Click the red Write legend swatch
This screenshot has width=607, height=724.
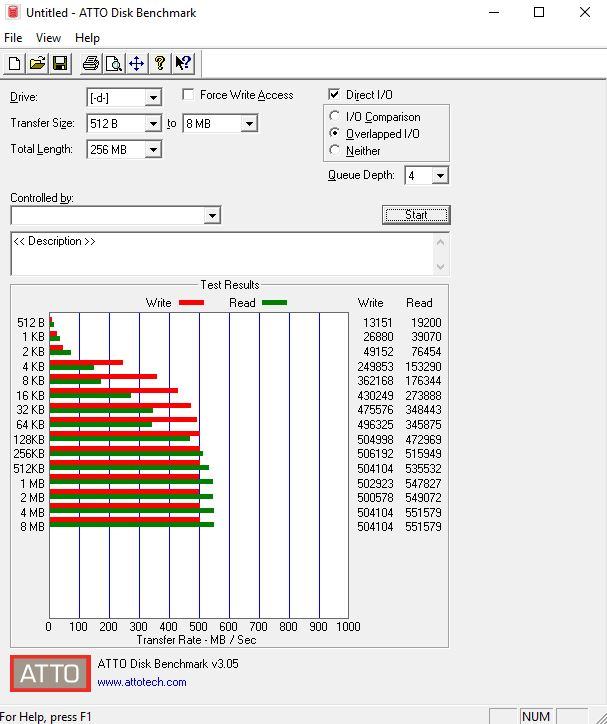pos(191,303)
